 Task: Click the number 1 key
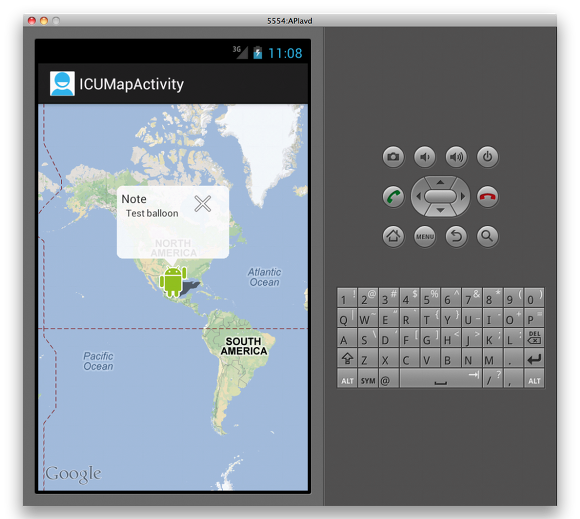[347, 297]
